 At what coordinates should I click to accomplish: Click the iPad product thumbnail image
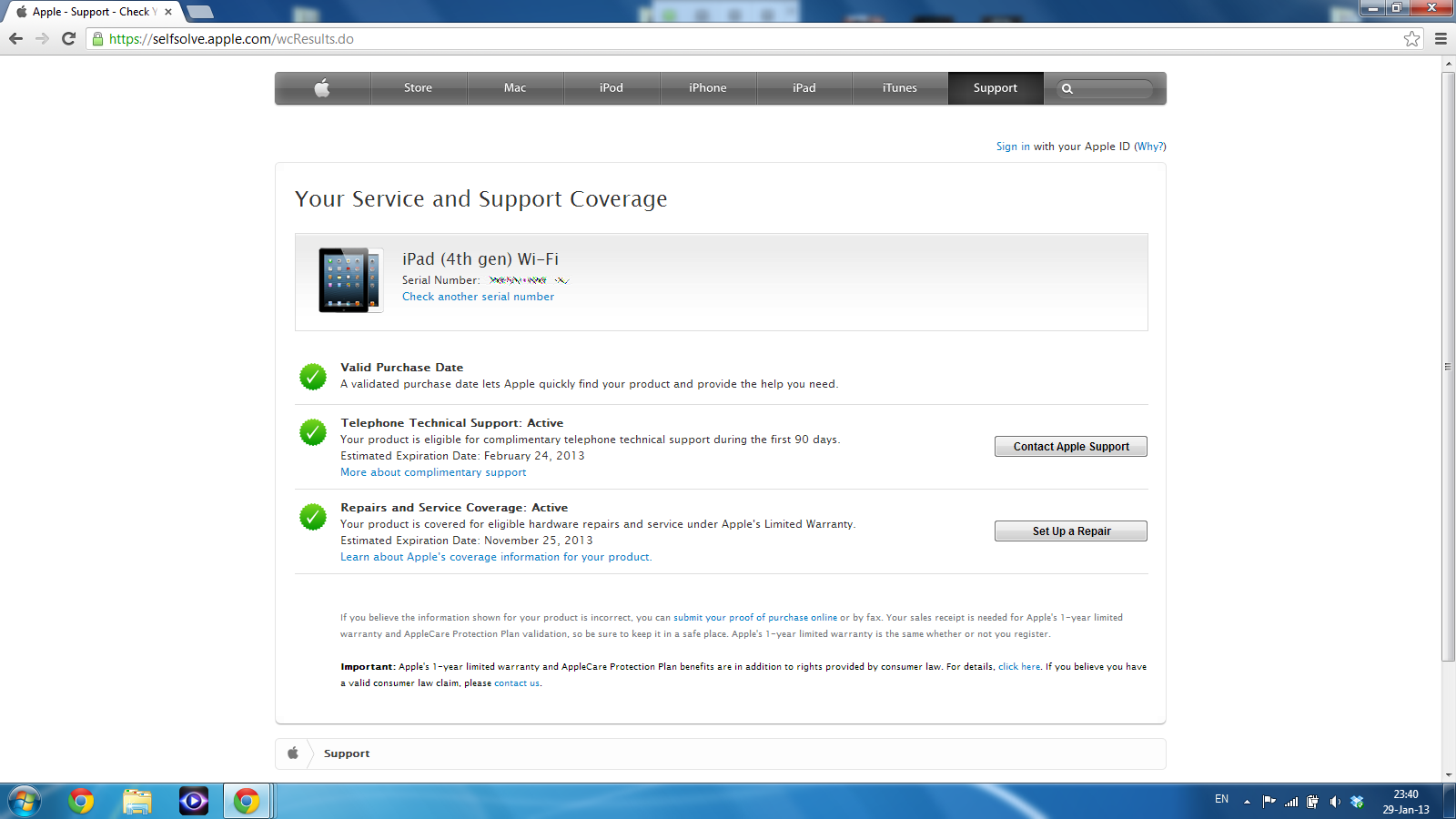(x=350, y=280)
